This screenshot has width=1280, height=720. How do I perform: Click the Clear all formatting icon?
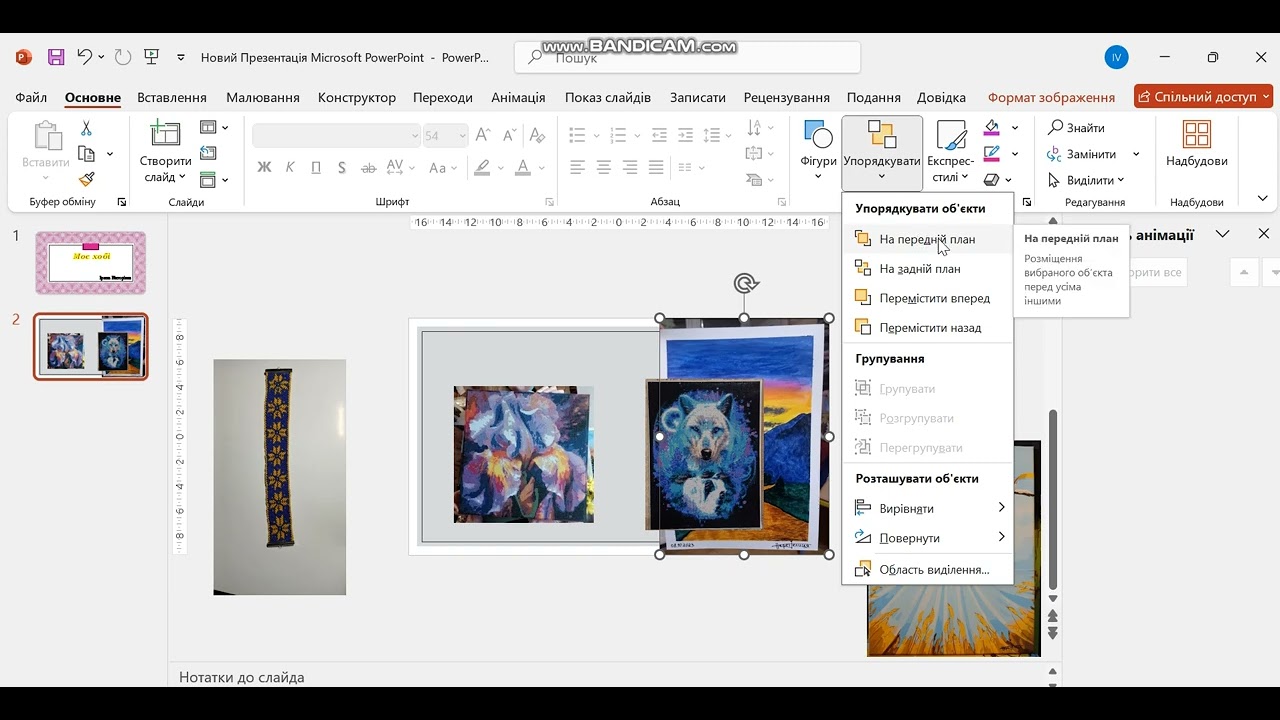click(538, 135)
